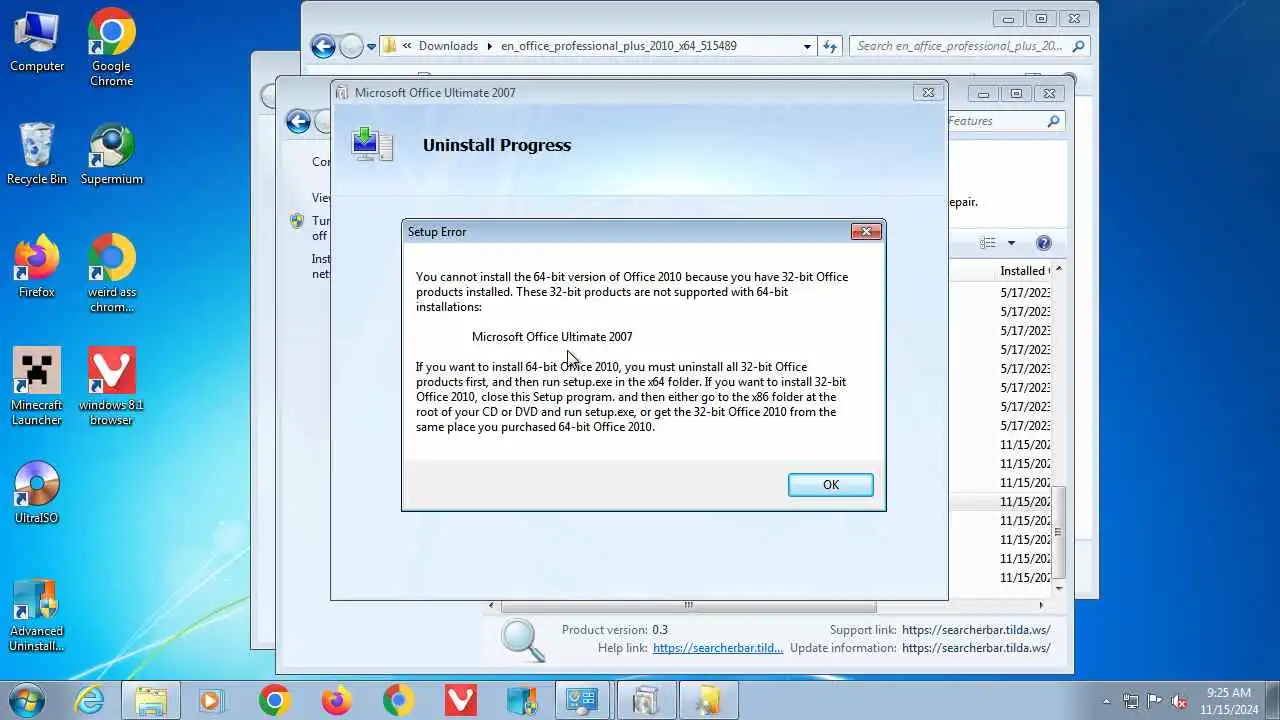Click the Firefox icon on the taskbar
1280x720 pixels.
pos(336,700)
